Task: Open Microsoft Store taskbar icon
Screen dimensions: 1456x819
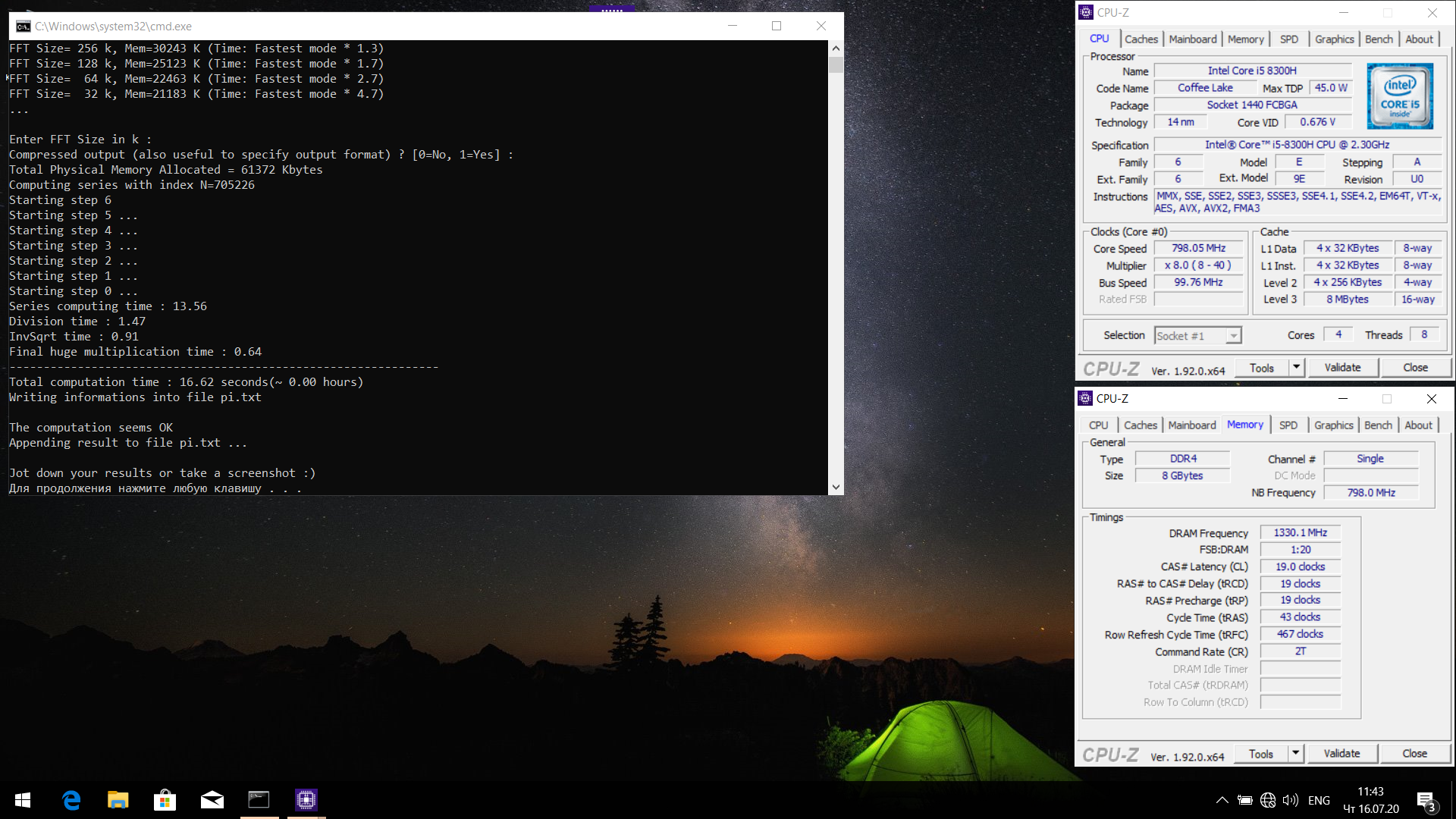Action: [165, 800]
